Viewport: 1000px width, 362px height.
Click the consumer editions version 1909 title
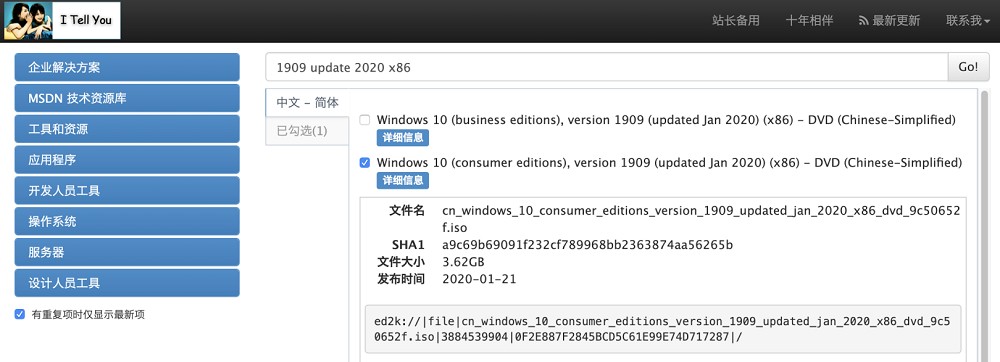click(x=669, y=163)
